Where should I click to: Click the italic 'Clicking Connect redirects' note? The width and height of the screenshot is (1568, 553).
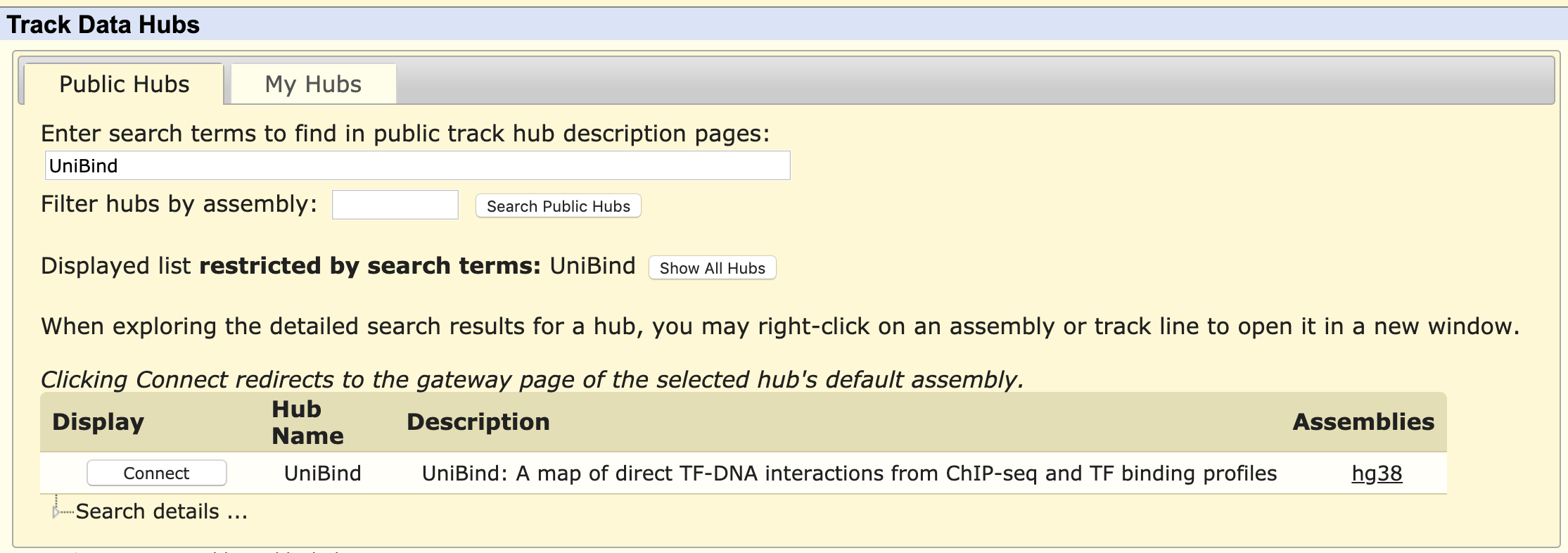click(x=532, y=380)
